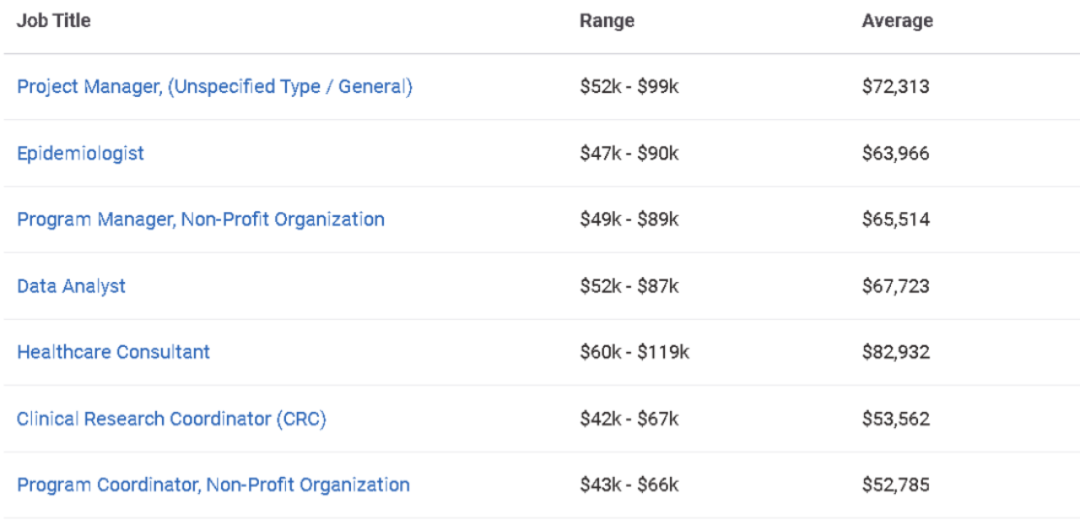
Task: Click the Job Title column header
Action: tap(53, 21)
